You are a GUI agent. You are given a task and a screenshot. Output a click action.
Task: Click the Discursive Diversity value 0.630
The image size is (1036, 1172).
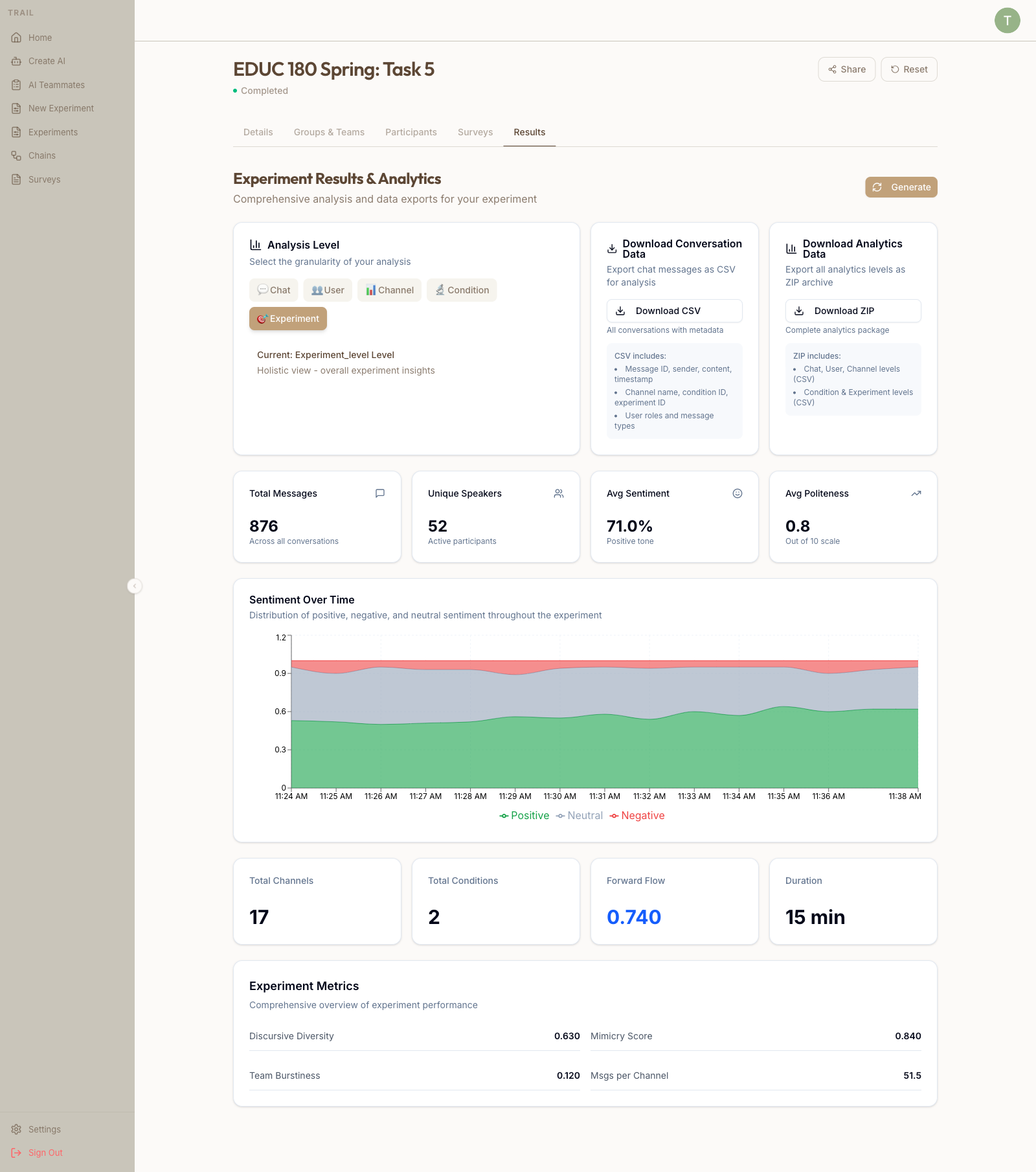tap(567, 1036)
